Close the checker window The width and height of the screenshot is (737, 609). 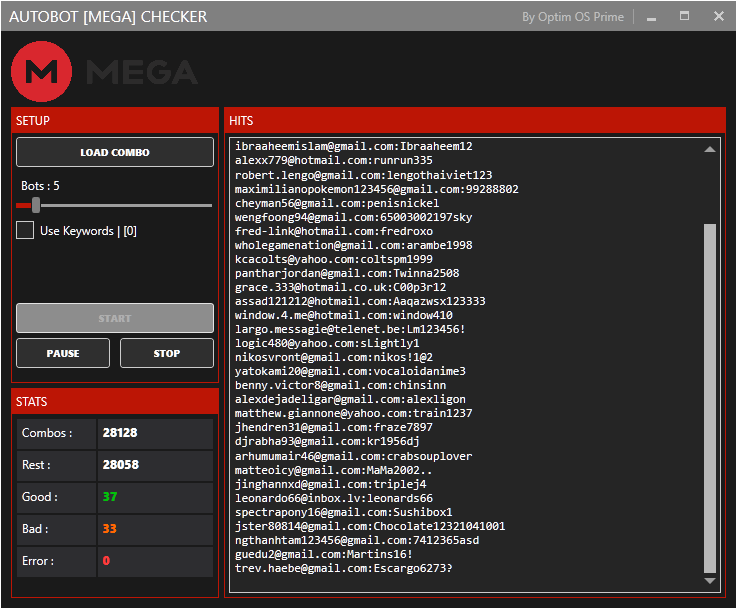click(719, 16)
